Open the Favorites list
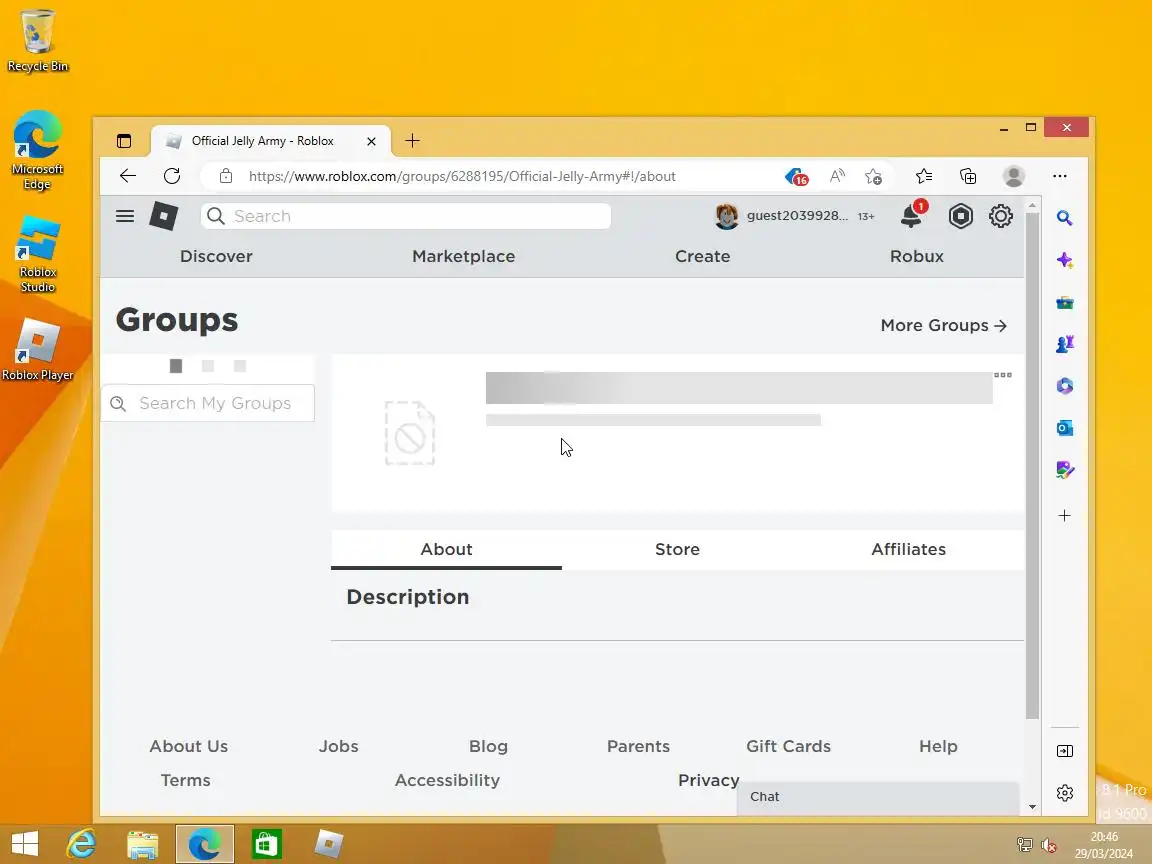 924,176
